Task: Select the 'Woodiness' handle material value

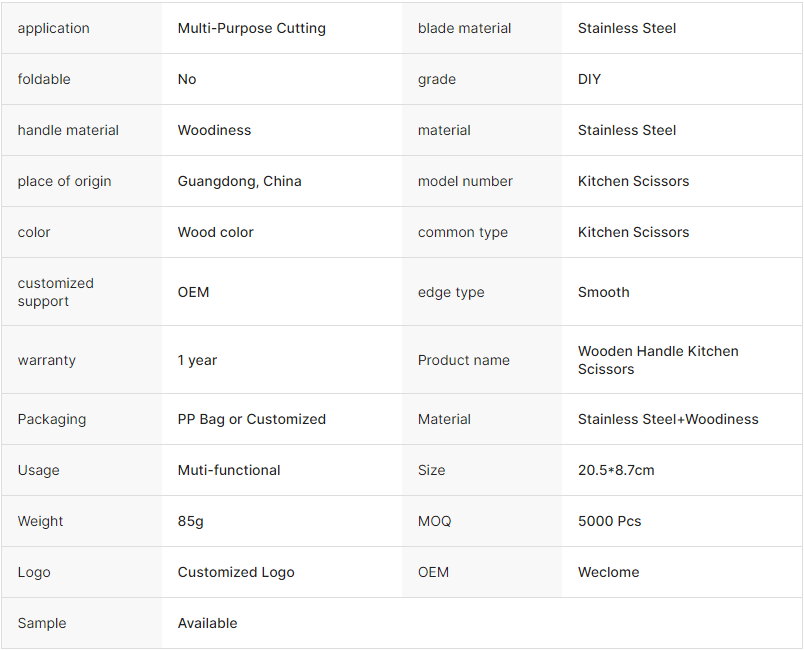Action: pyautogui.click(x=214, y=130)
